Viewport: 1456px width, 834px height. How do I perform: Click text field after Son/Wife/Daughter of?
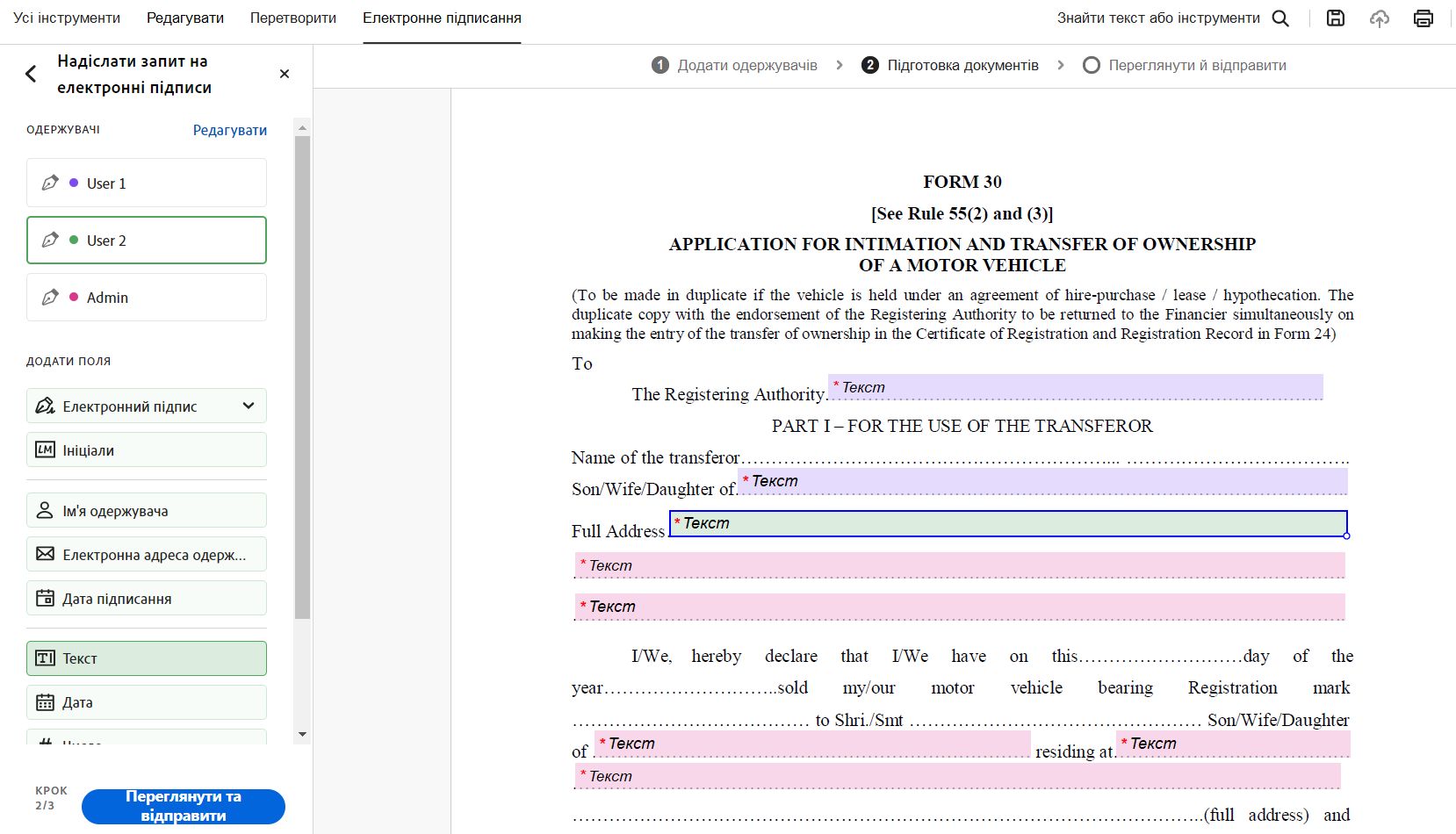(1042, 481)
